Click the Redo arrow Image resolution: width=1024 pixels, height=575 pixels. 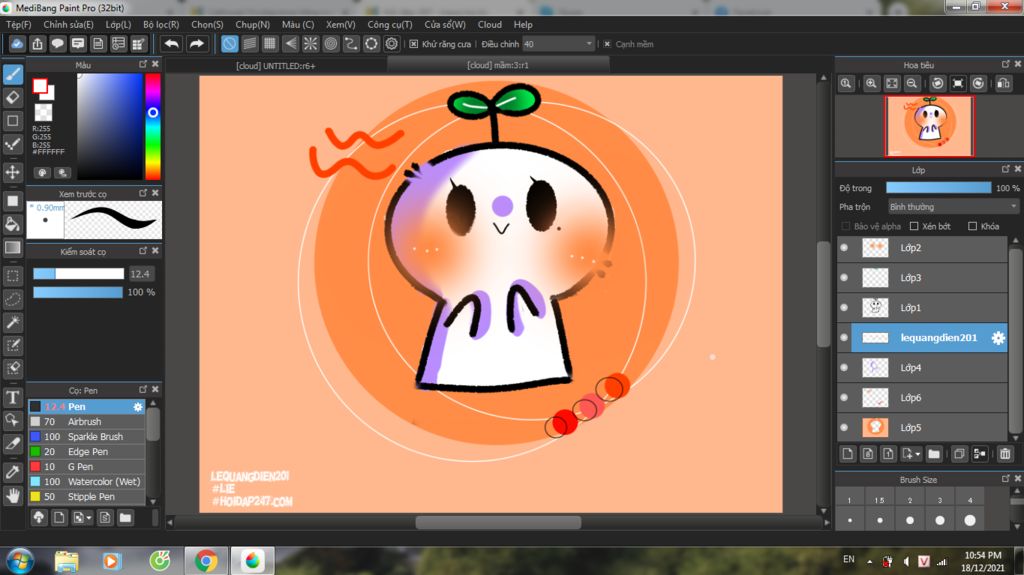[196, 44]
